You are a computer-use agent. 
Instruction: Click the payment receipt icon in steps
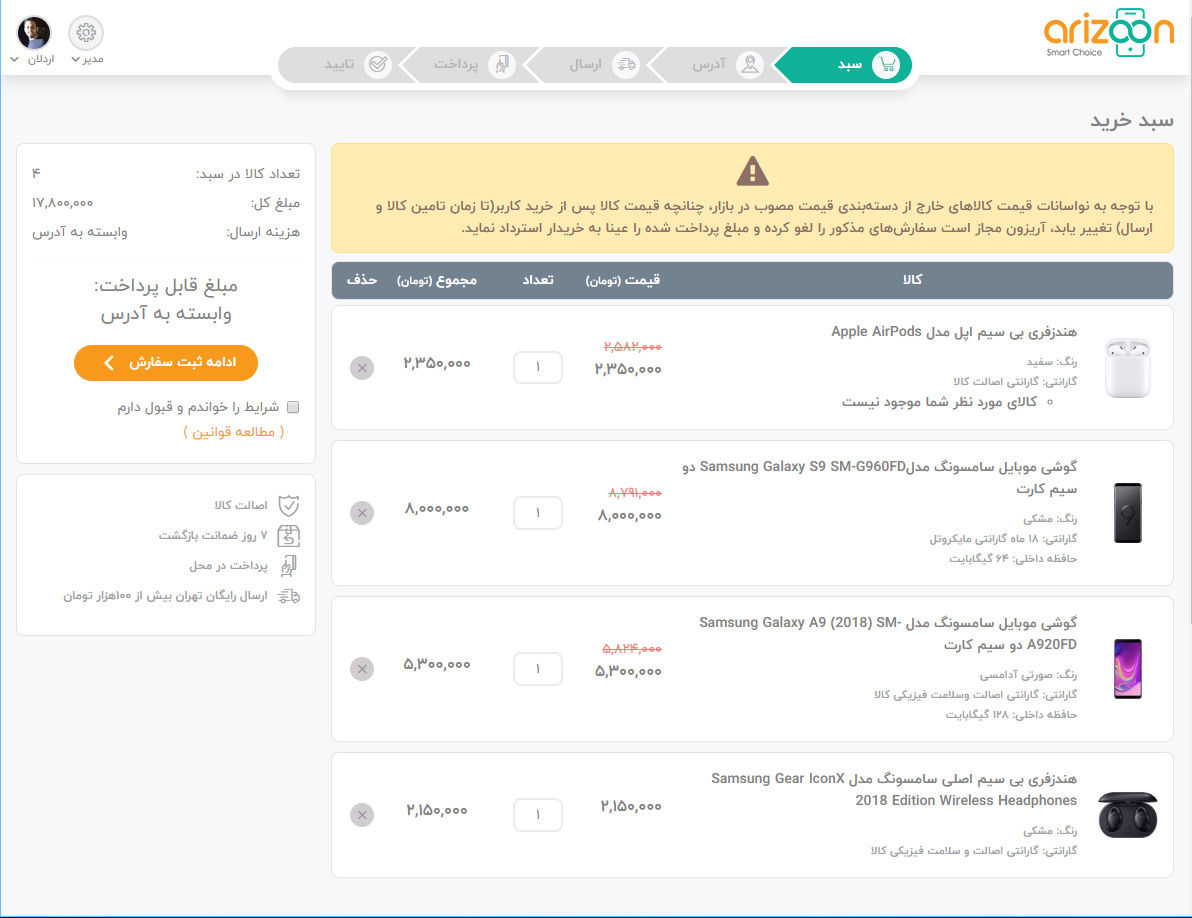[502, 65]
